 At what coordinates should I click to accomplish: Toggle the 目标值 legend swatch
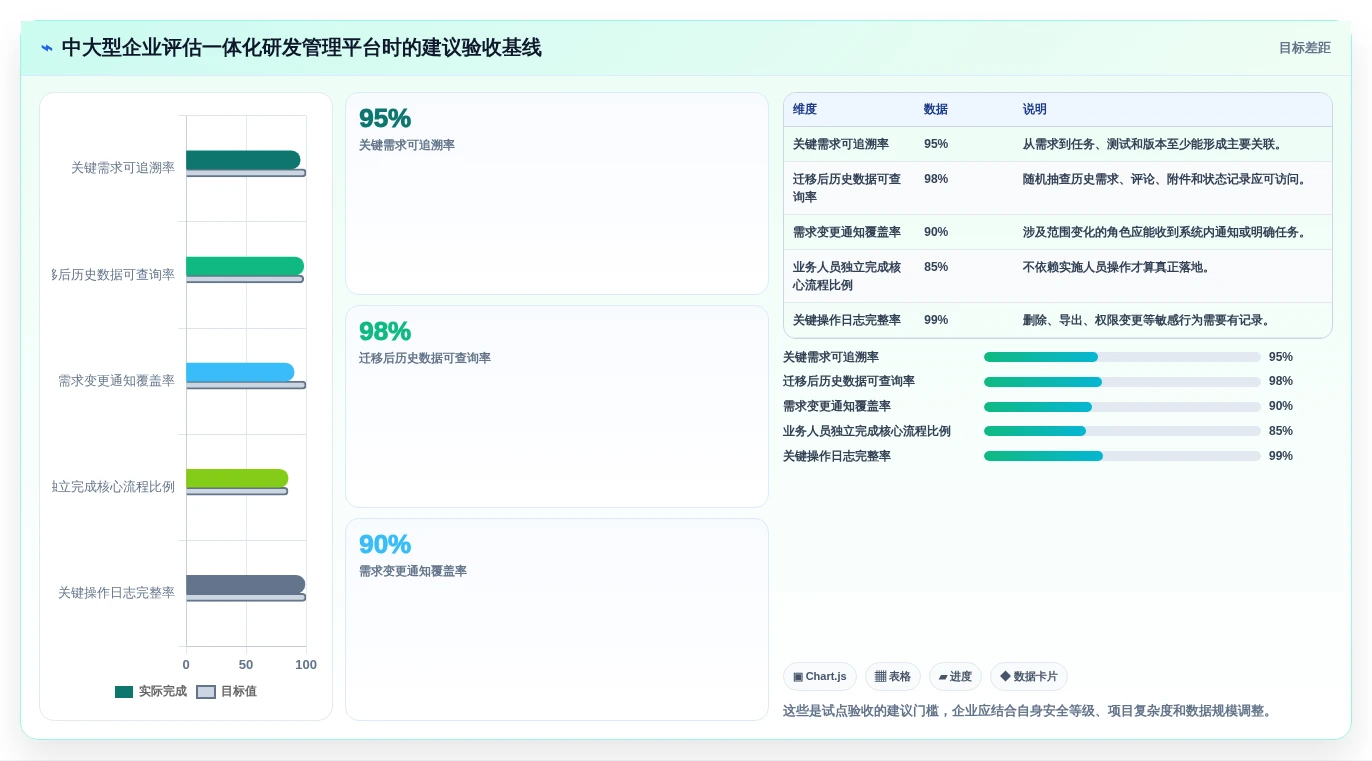tap(206, 692)
